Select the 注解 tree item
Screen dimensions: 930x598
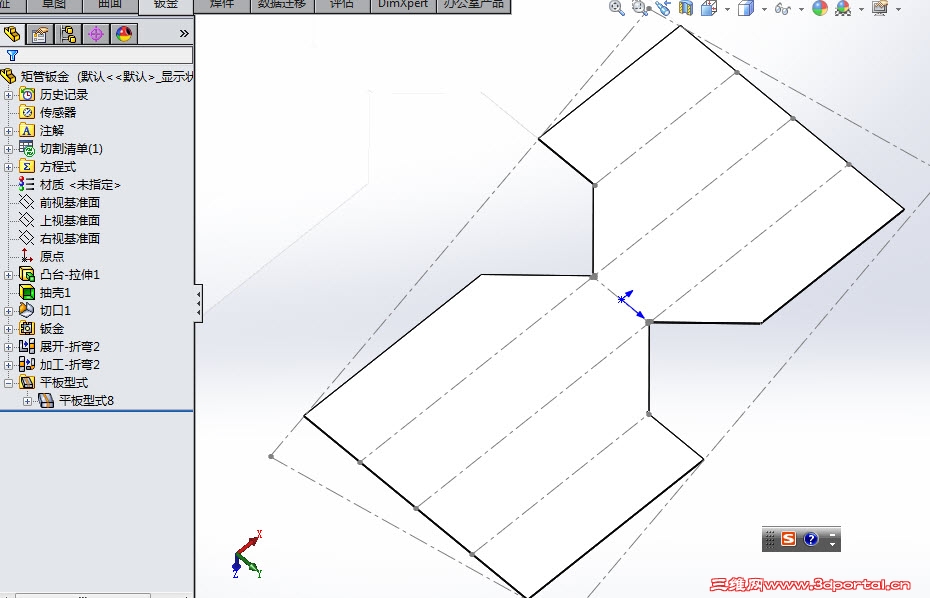click(52, 131)
